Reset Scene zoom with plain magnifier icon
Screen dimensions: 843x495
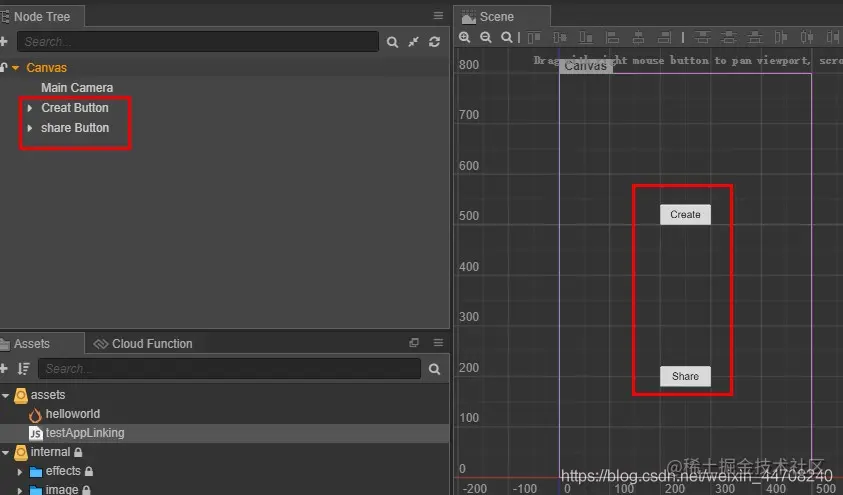[x=506, y=37]
